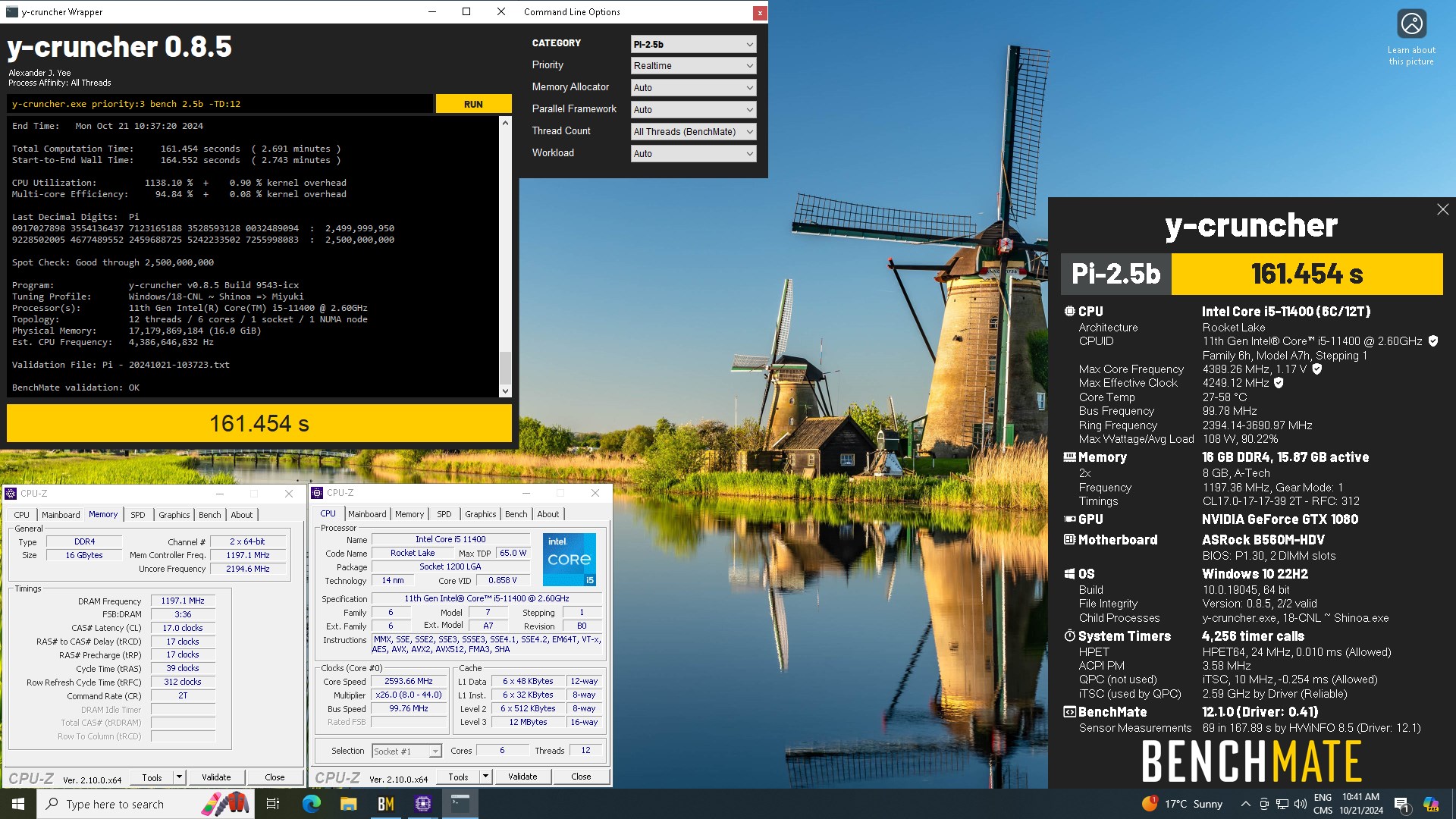Click the Memory section icon in BenchMate

point(1069,457)
